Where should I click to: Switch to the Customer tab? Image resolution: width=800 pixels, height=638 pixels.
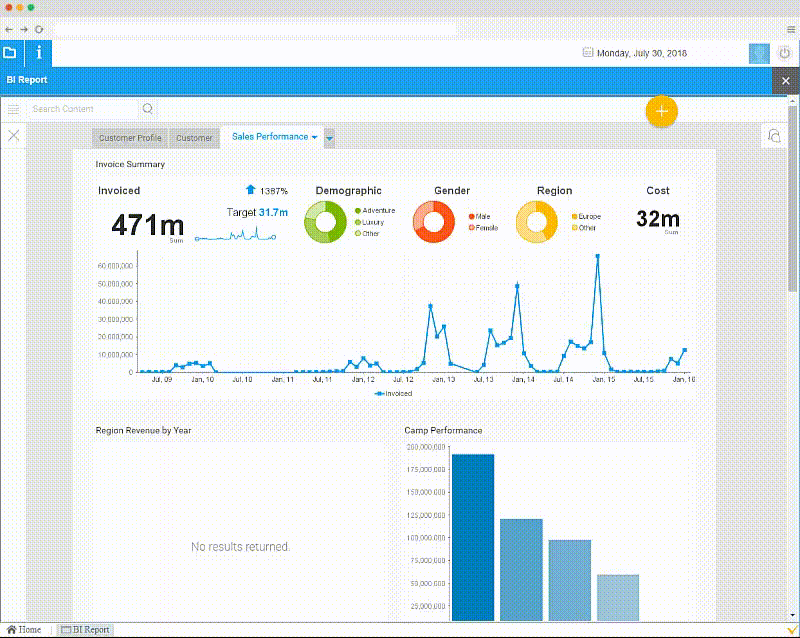coord(194,138)
